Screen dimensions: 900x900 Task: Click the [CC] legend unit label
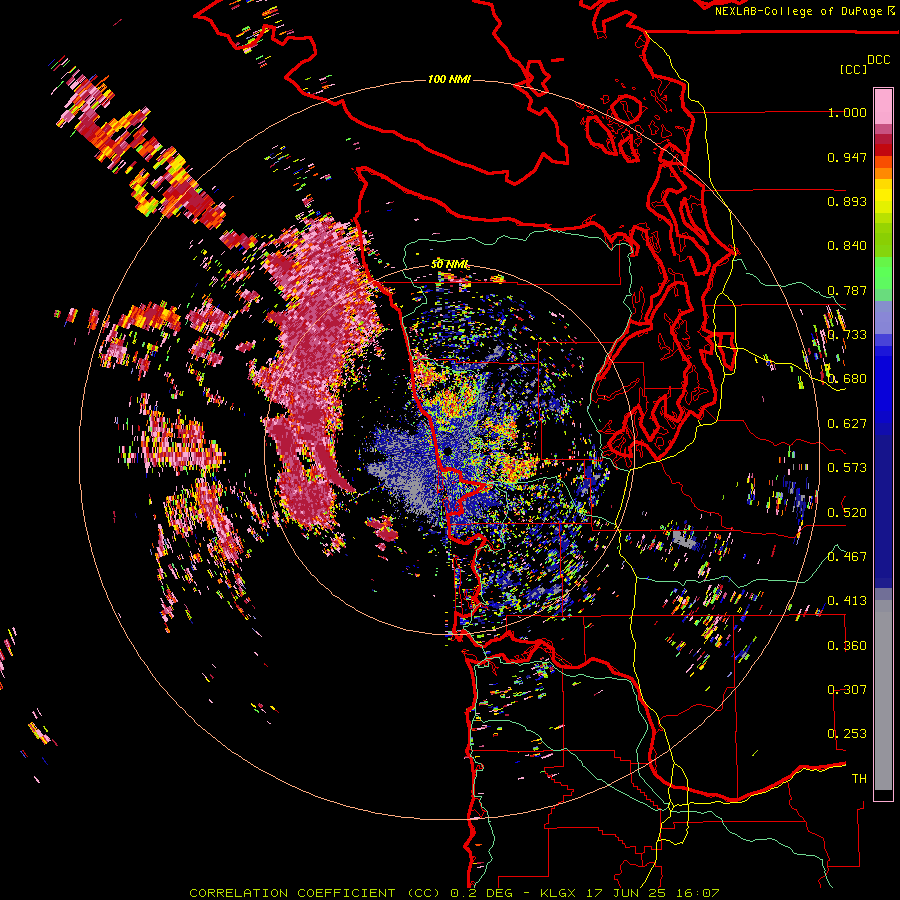(x=853, y=69)
